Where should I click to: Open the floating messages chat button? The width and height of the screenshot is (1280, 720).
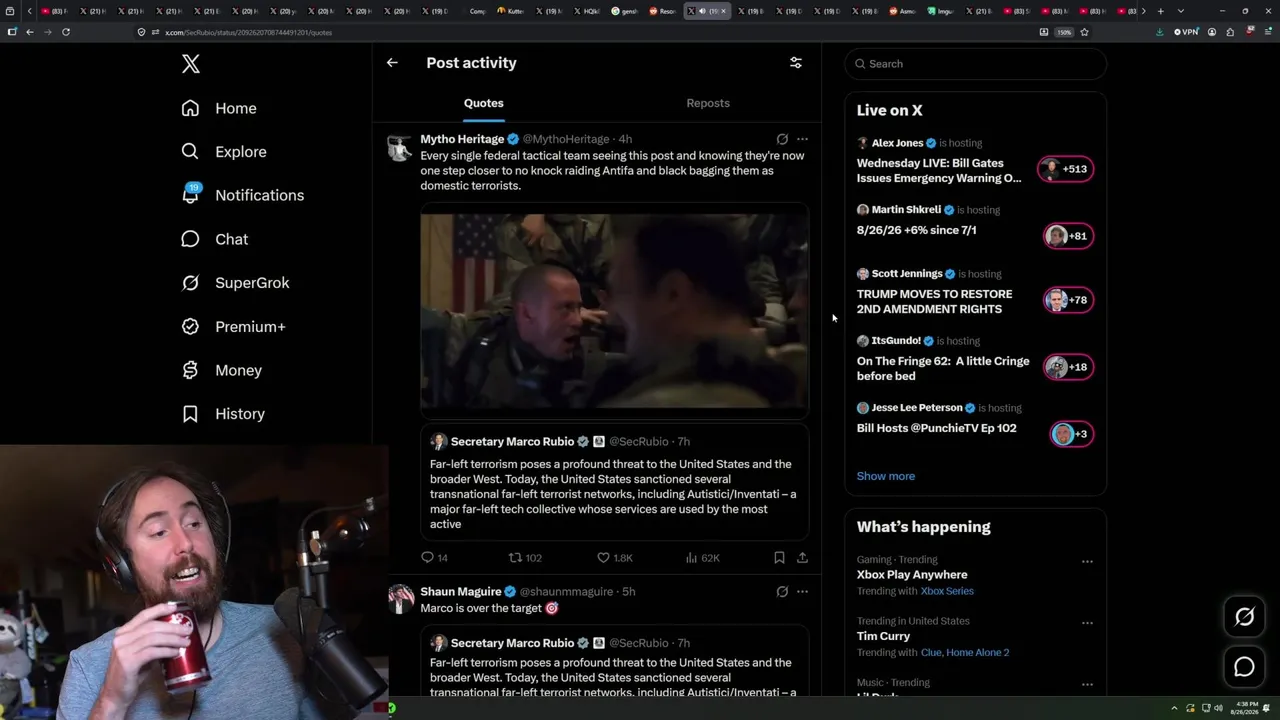point(1244,667)
